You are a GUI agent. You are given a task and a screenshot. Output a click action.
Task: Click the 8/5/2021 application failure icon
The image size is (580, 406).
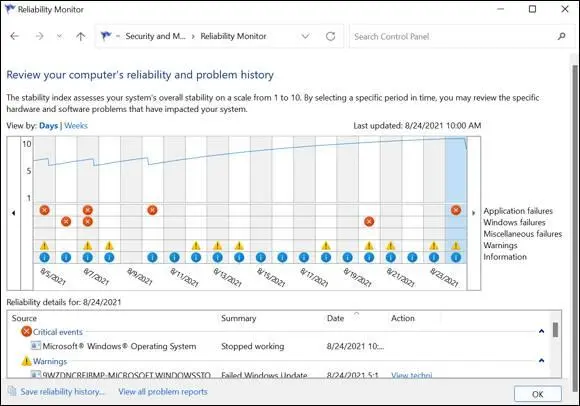(x=44, y=210)
